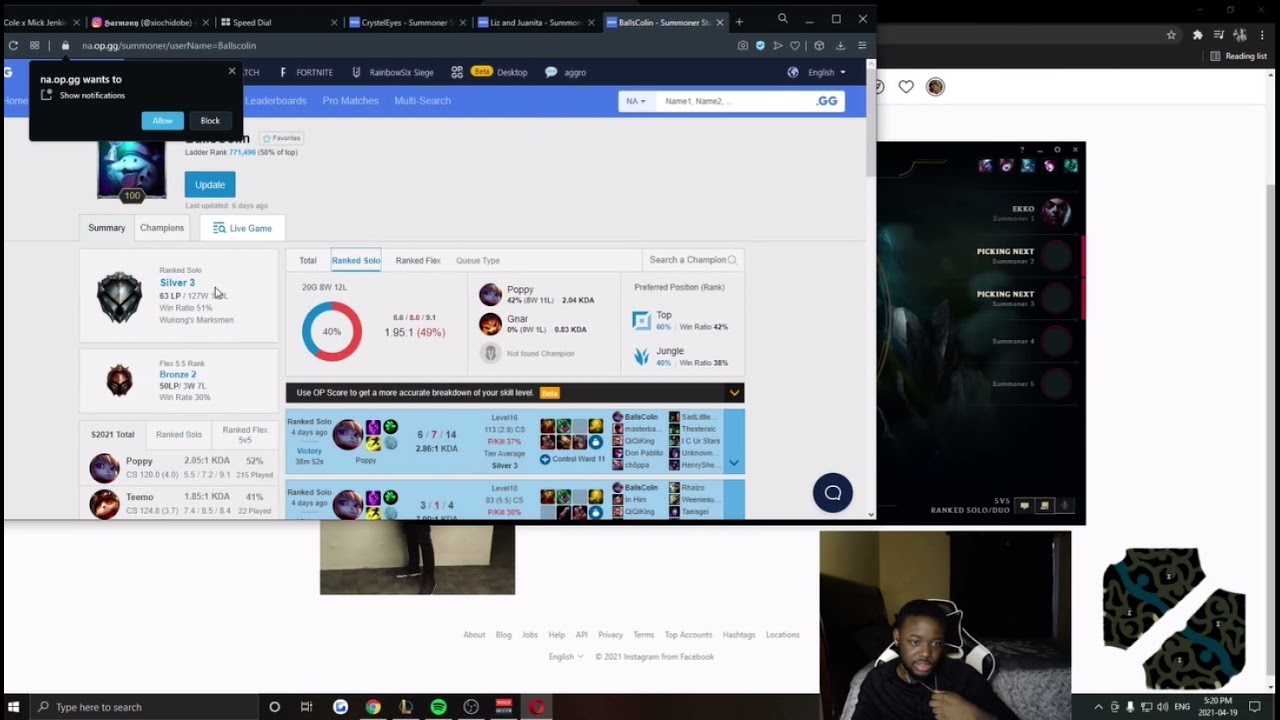Open the NA region dropdown
The height and width of the screenshot is (720, 1280).
point(636,101)
